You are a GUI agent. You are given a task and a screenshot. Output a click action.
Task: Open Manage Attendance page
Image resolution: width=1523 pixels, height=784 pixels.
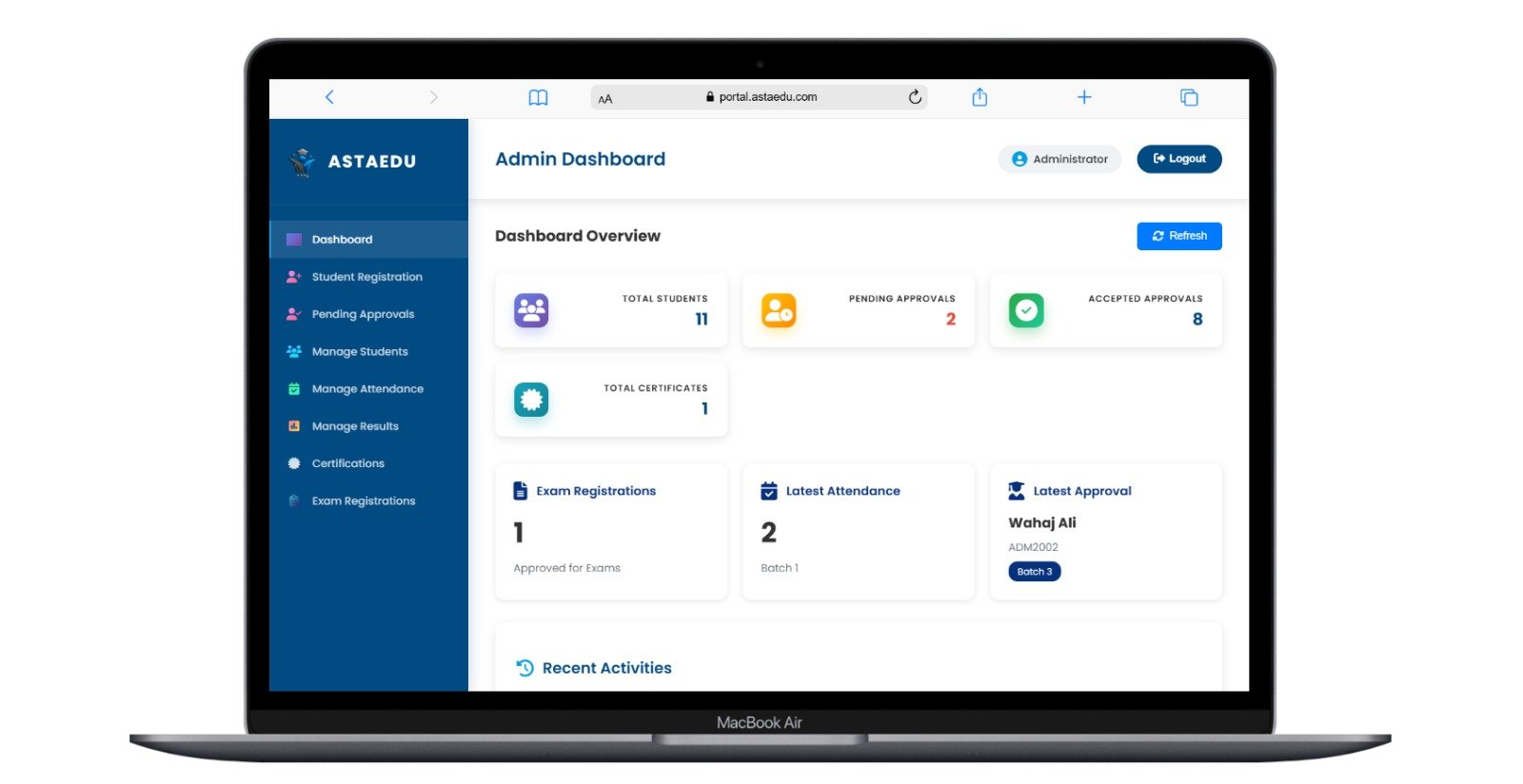[x=367, y=389]
